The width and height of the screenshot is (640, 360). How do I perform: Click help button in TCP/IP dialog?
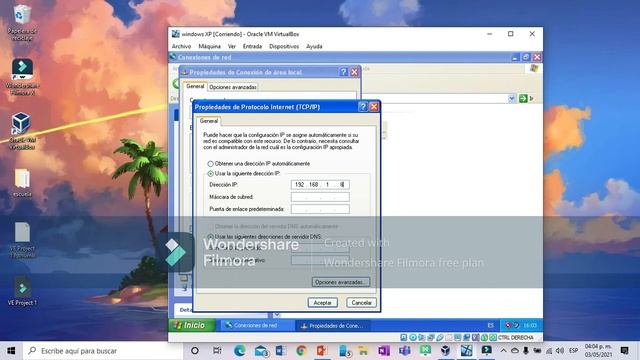[x=362, y=107]
